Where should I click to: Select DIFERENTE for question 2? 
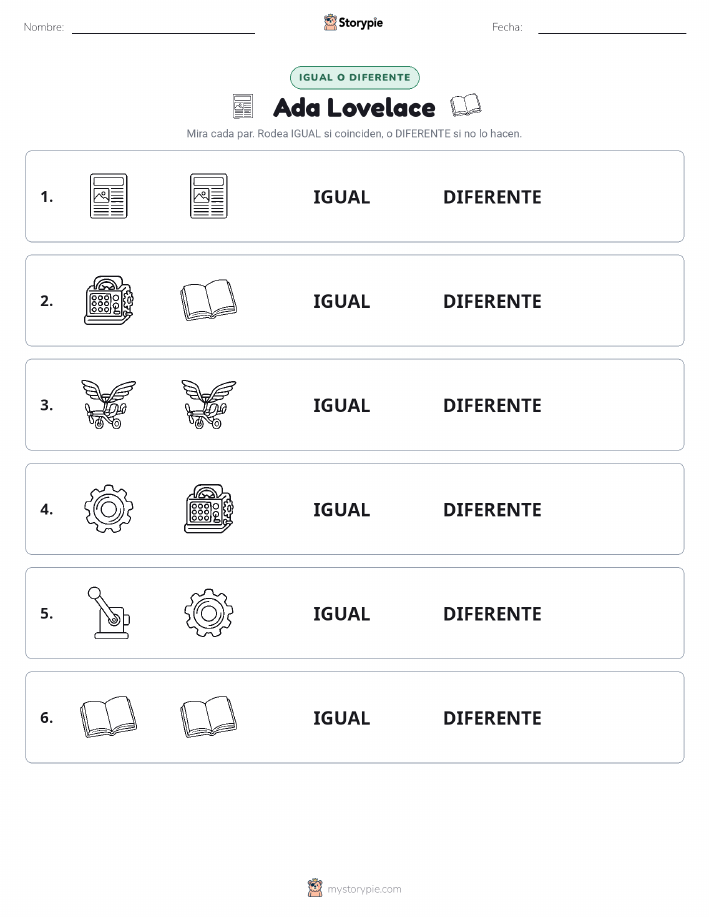point(492,301)
